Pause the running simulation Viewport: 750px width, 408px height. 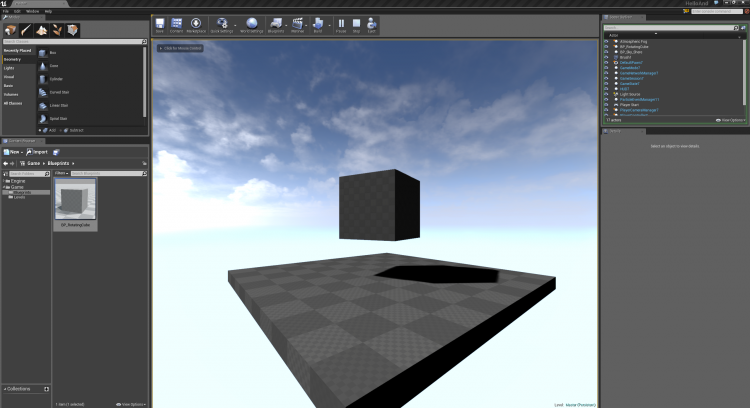[341, 25]
